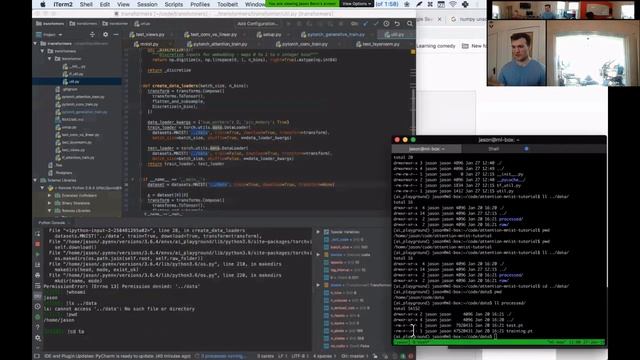Select test_views.py in project tree

tap(73, 150)
